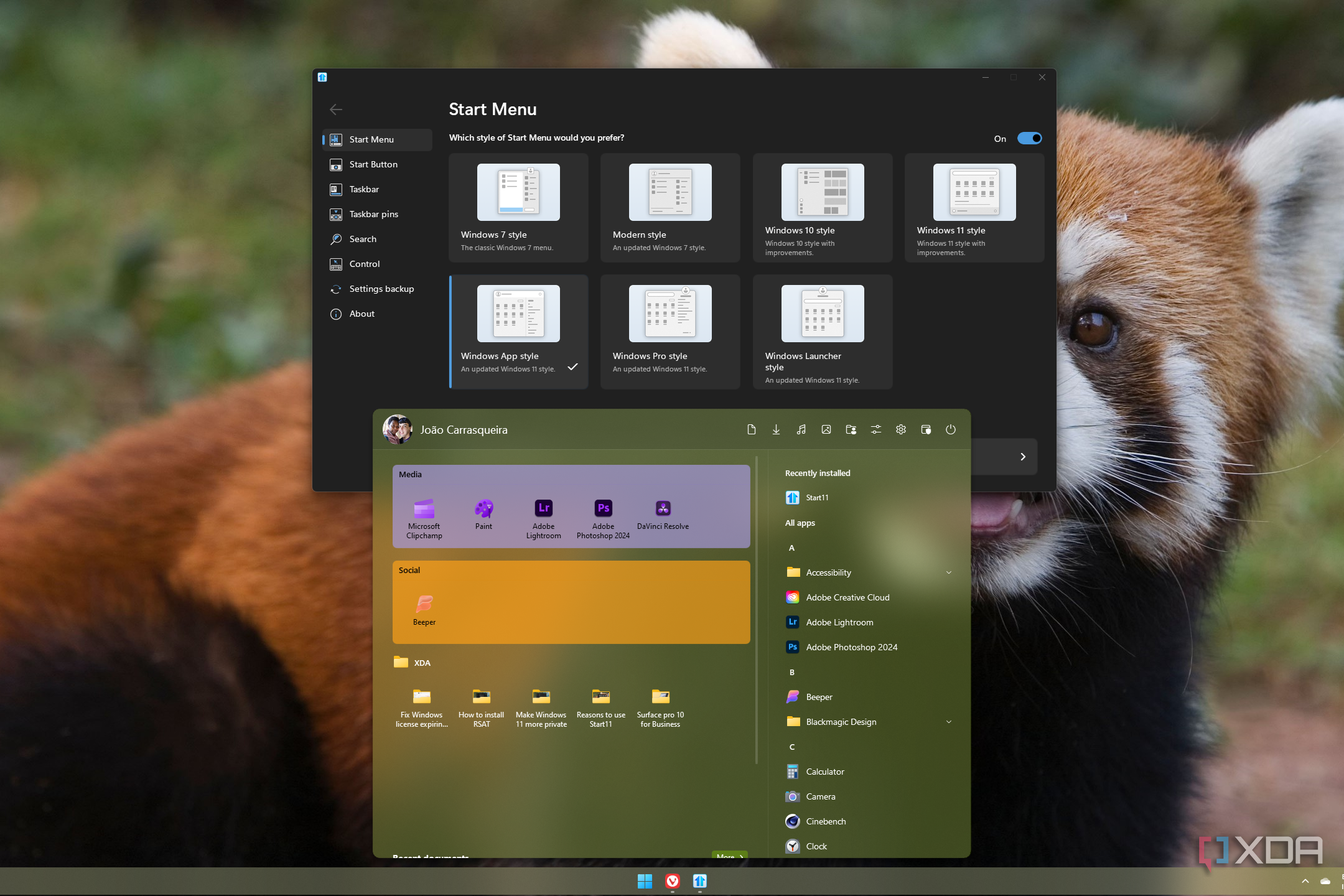
Task: Click the Pictures icon in the Start menu header
Action: coord(826,429)
